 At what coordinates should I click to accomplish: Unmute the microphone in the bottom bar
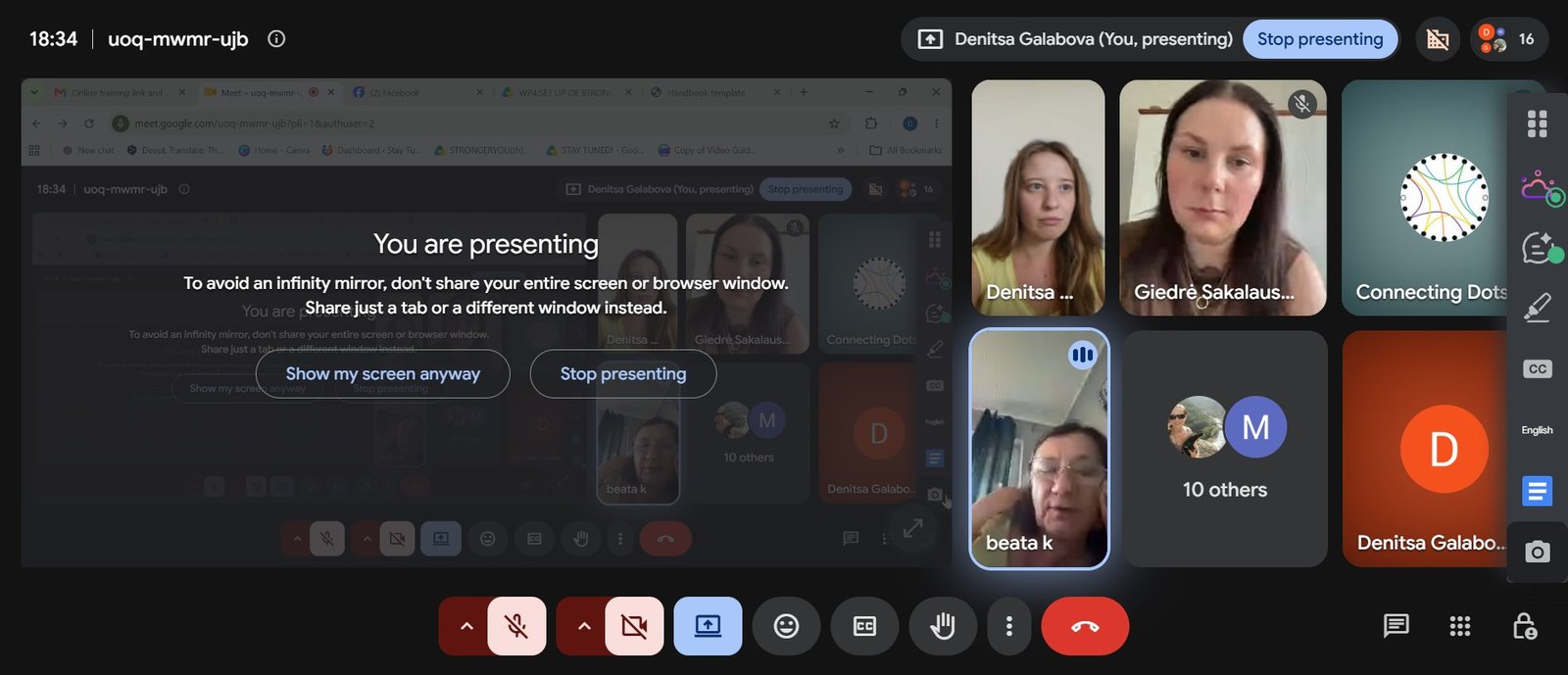pyautogui.click(x=516, y=626)
